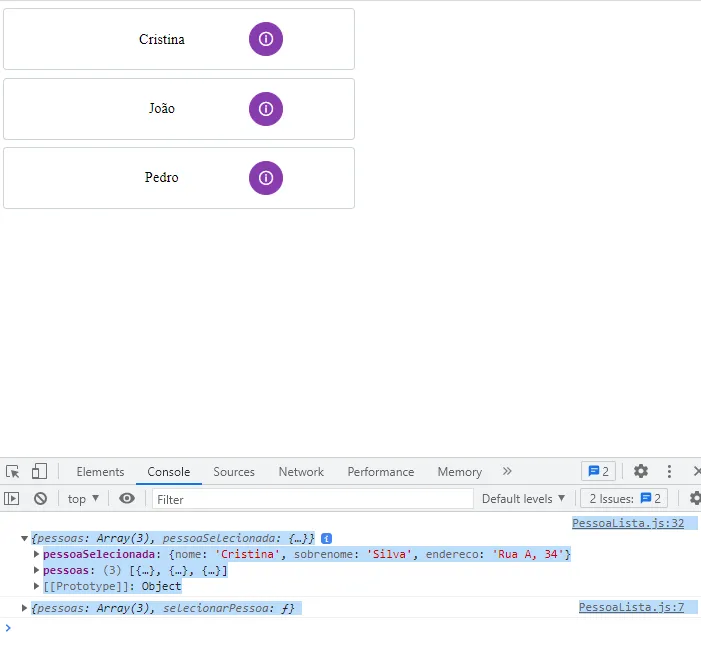Click the console prompt line
Viewport: 701px width, 653px height.
pos(350,628)
